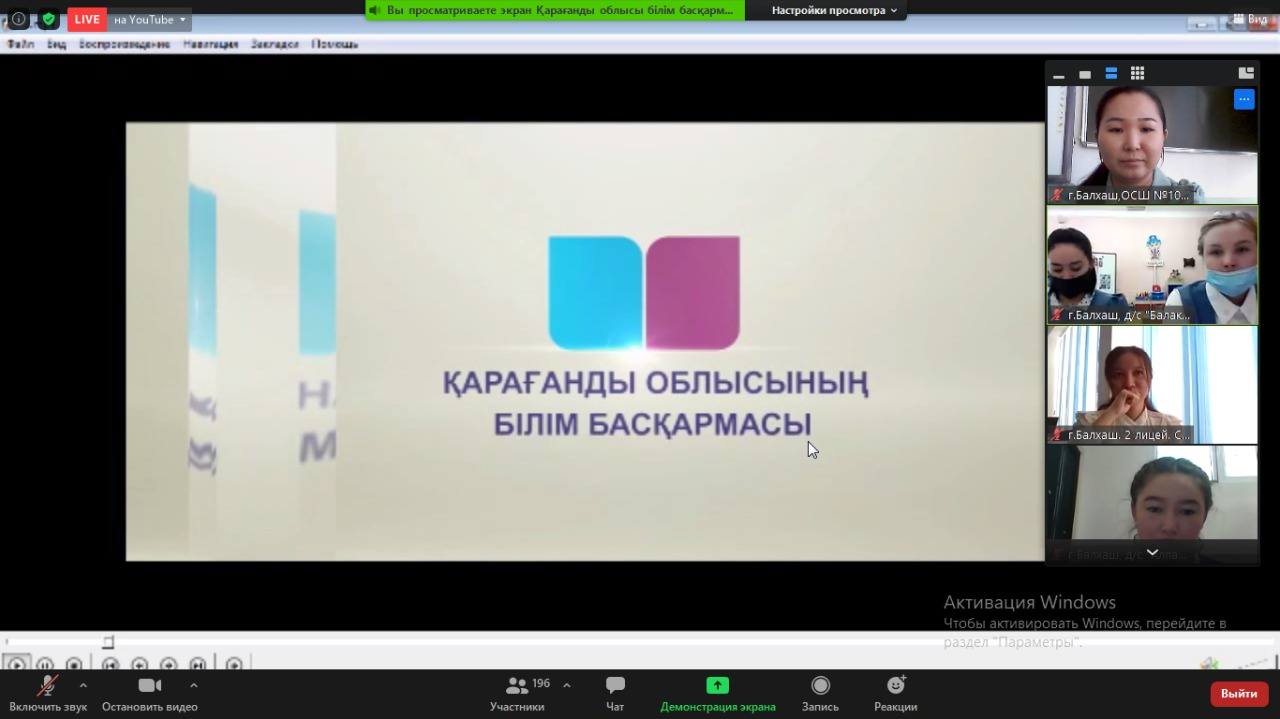This screenshot has height=719, width=1280.
Task: Switch video panel to grid view
Action: pos(1137,73)
